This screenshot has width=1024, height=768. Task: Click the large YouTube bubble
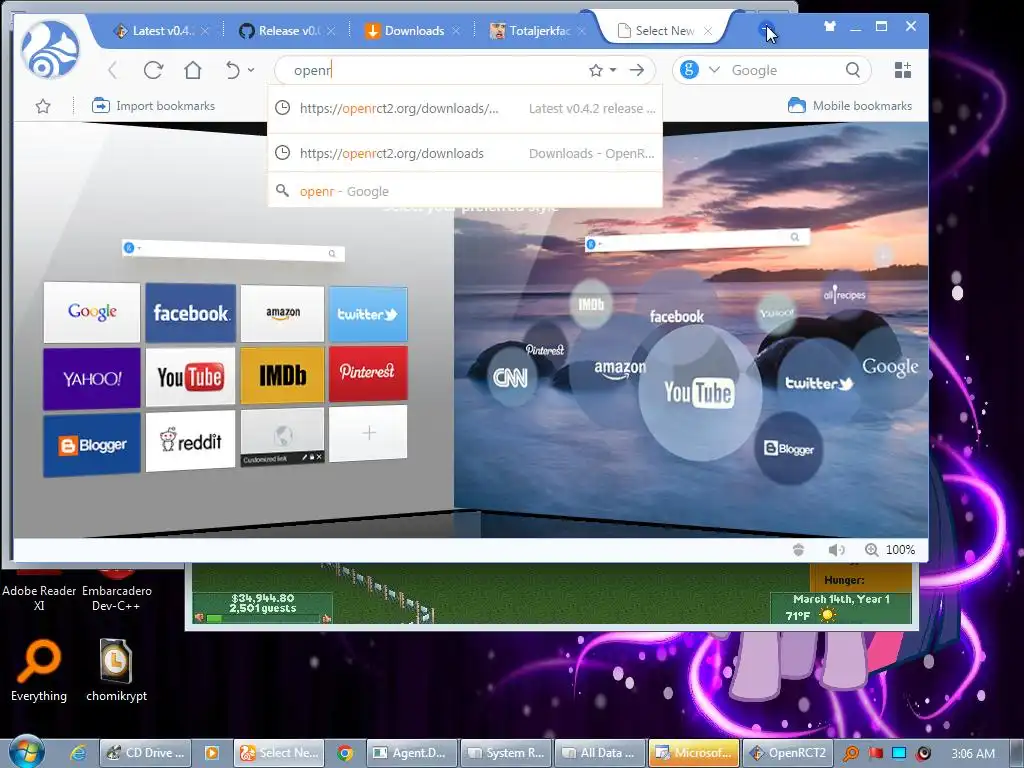pos(699,392)
